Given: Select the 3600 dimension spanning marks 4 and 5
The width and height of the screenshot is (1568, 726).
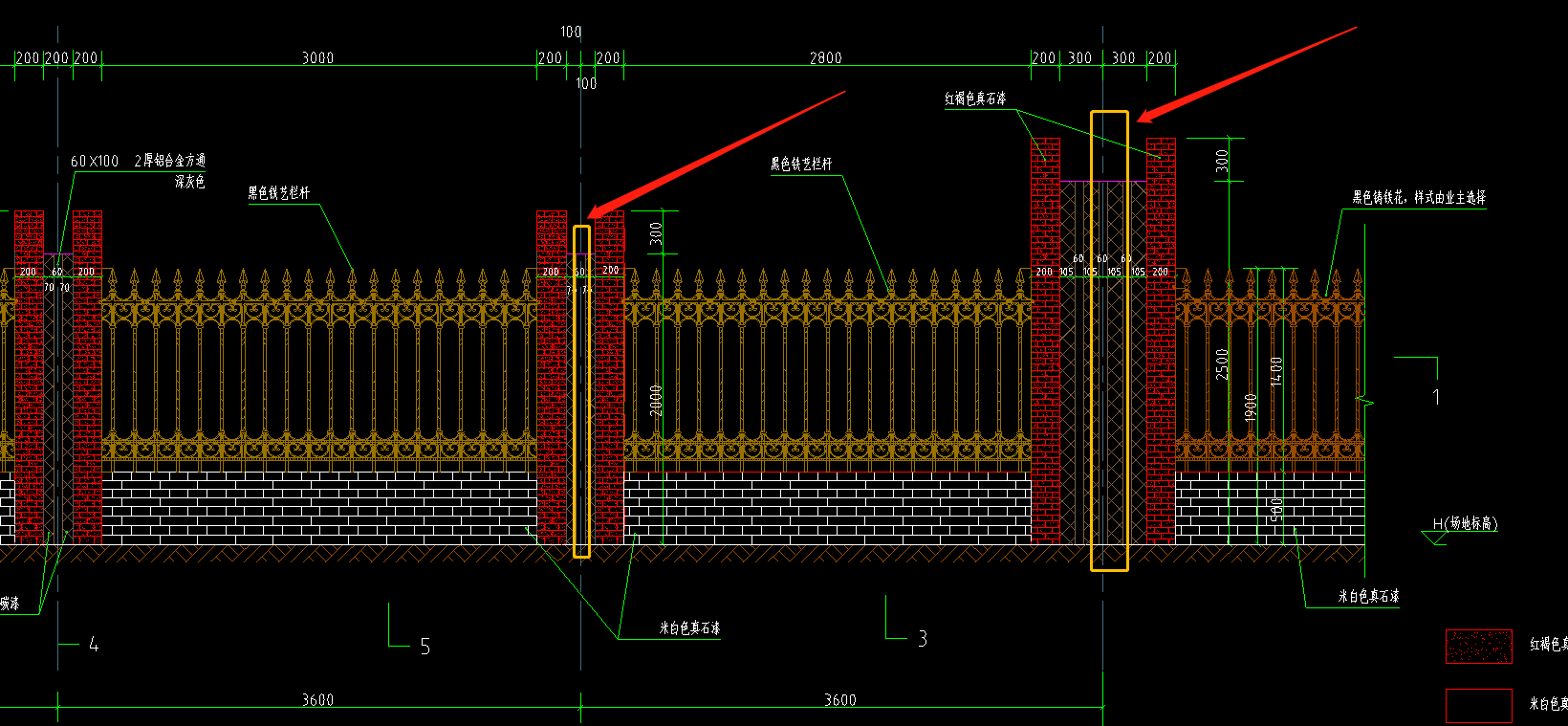Looking at the screenshot, I should tap(317, 700).
